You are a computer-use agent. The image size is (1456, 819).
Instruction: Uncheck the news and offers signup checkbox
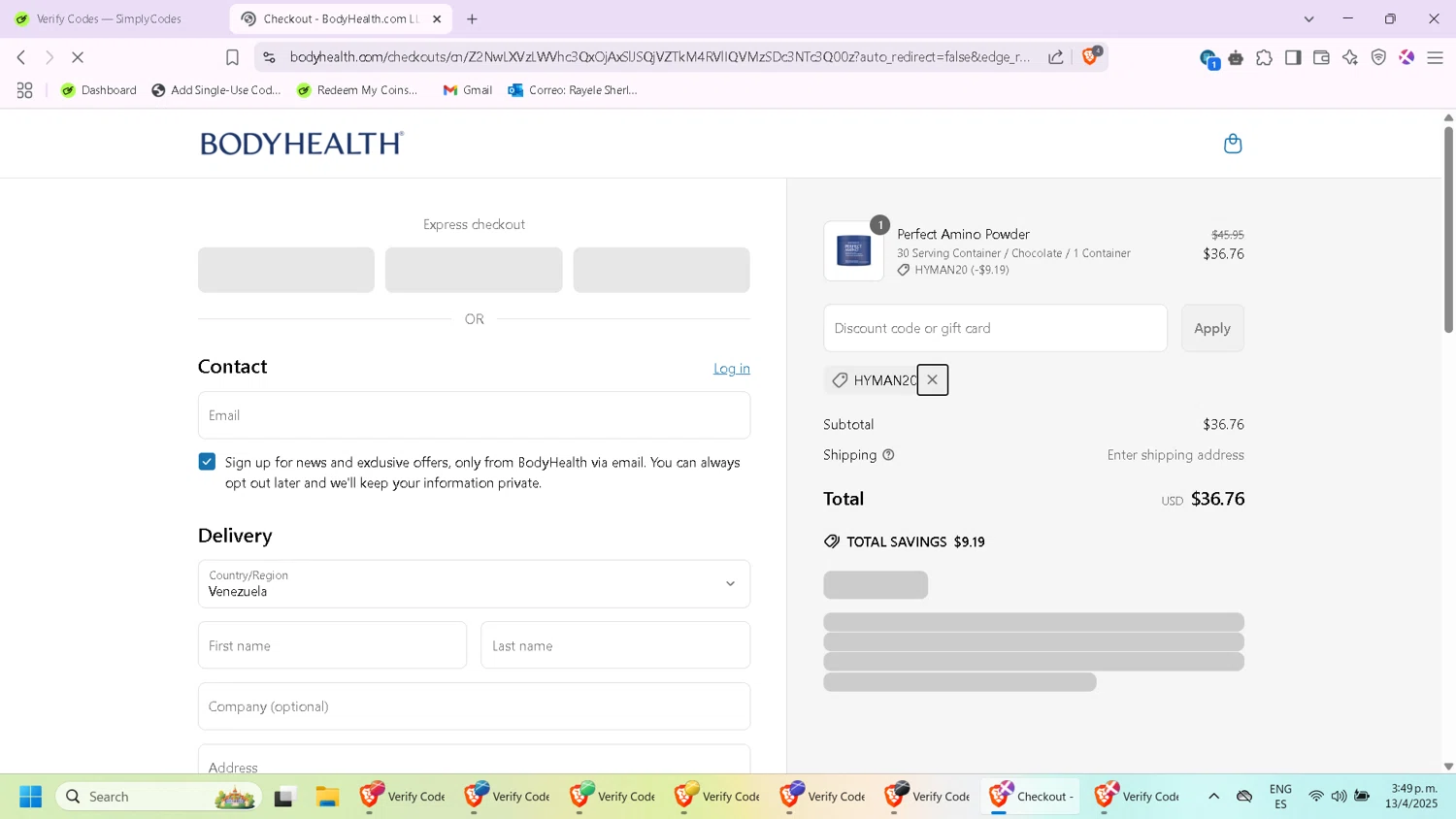[207, 462]
